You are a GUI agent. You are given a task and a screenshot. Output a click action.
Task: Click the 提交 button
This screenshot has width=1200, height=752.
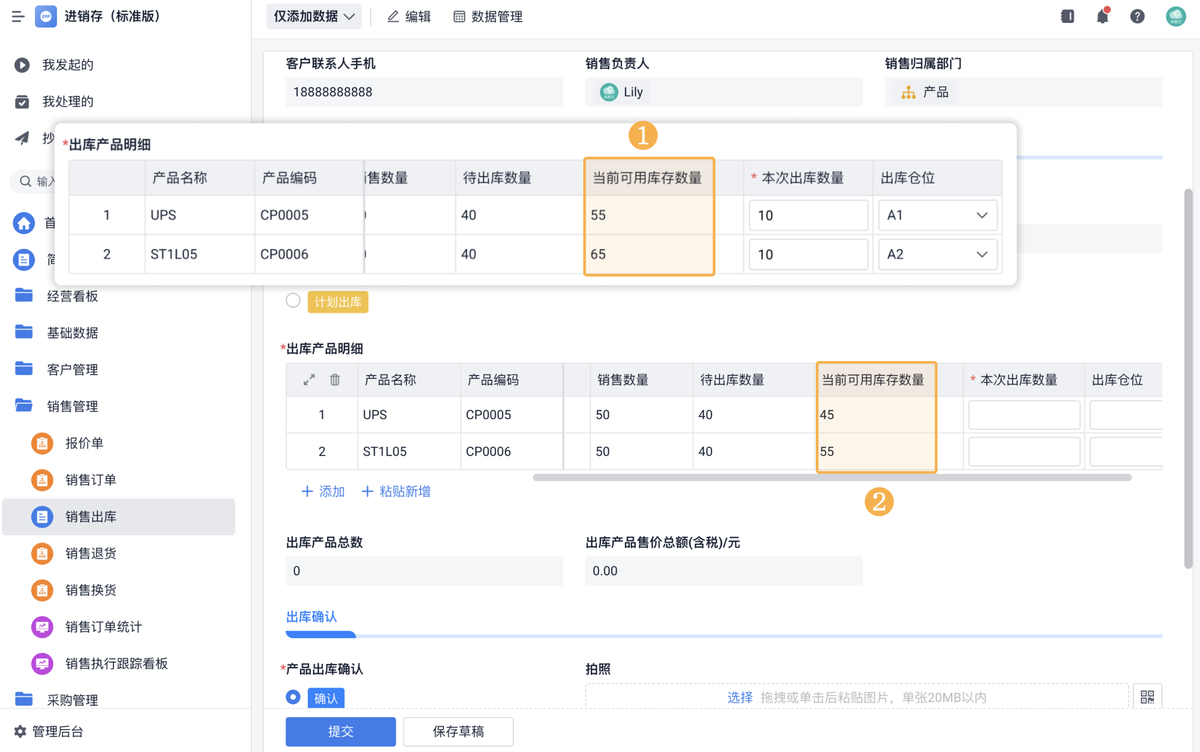pyautogui.click(x=340, y=731)
